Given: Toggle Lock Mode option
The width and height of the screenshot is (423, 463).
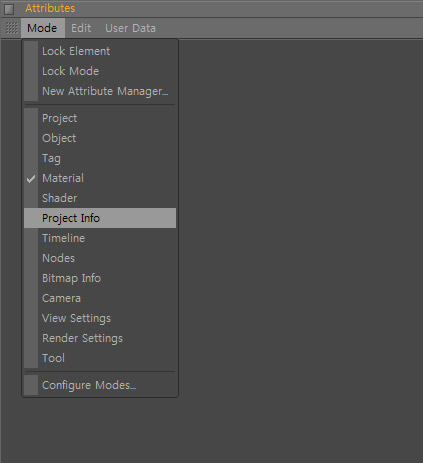Looking at the screenshot, I should (100, 71).
